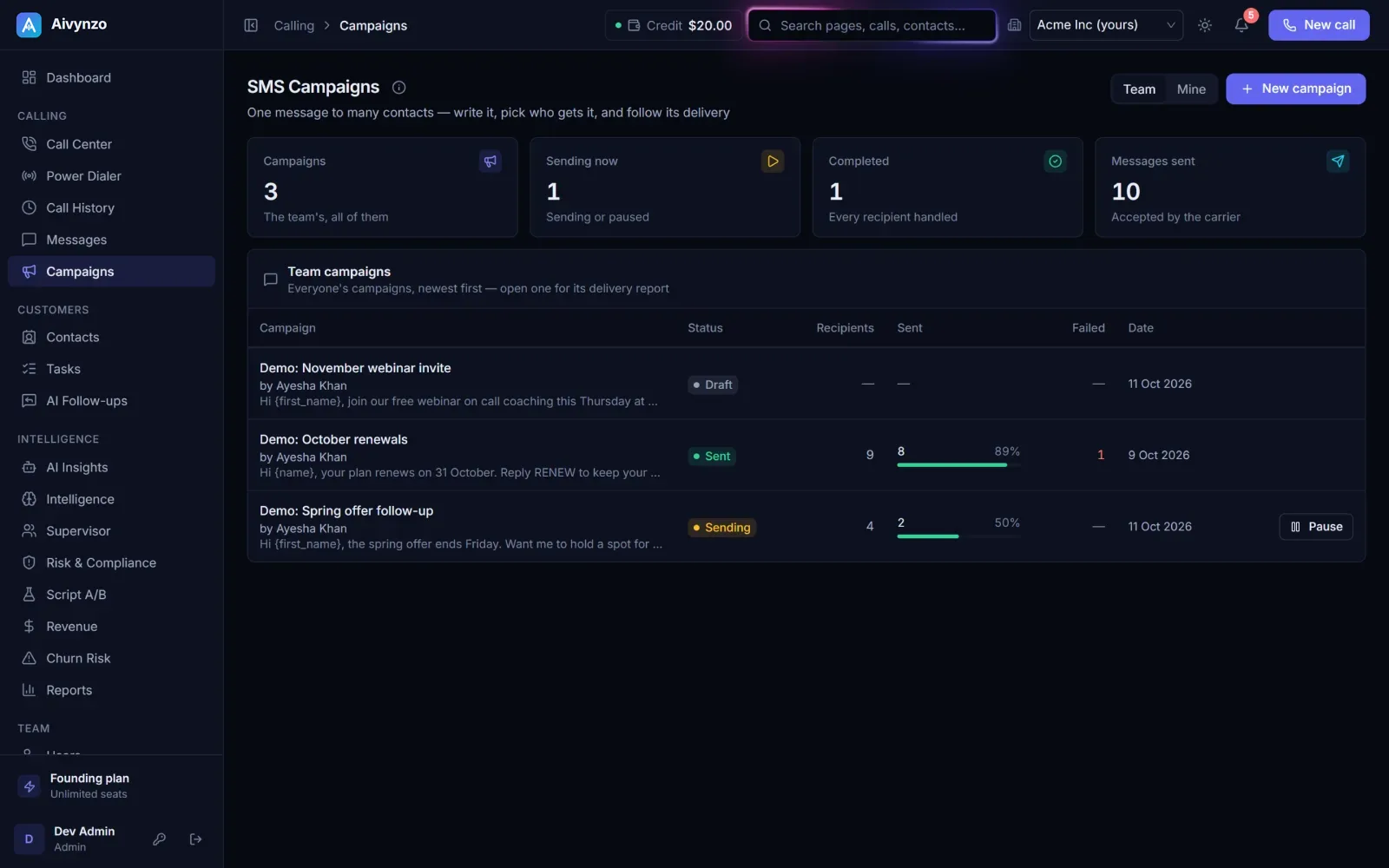Open AI Follow-ups page
This screenshot has height=868, width=1389.
point(111,401)
